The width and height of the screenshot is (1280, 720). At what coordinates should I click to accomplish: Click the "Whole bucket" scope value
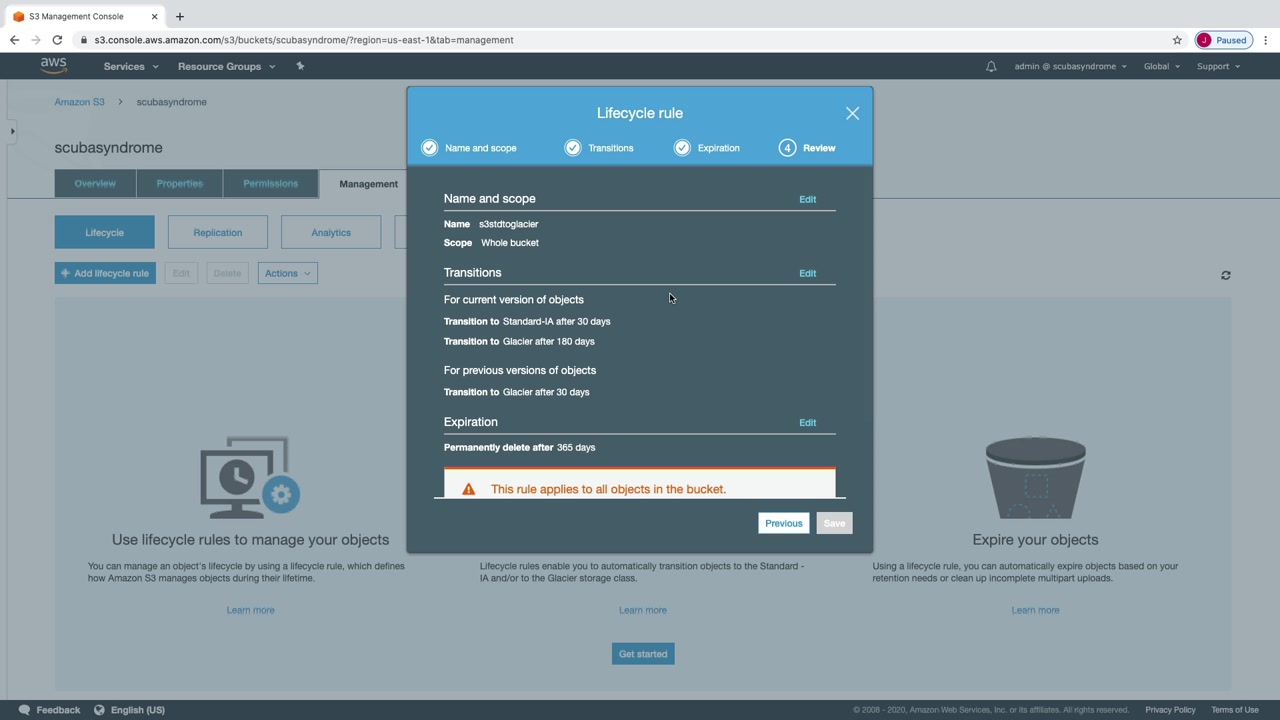(x=510, y=243)
